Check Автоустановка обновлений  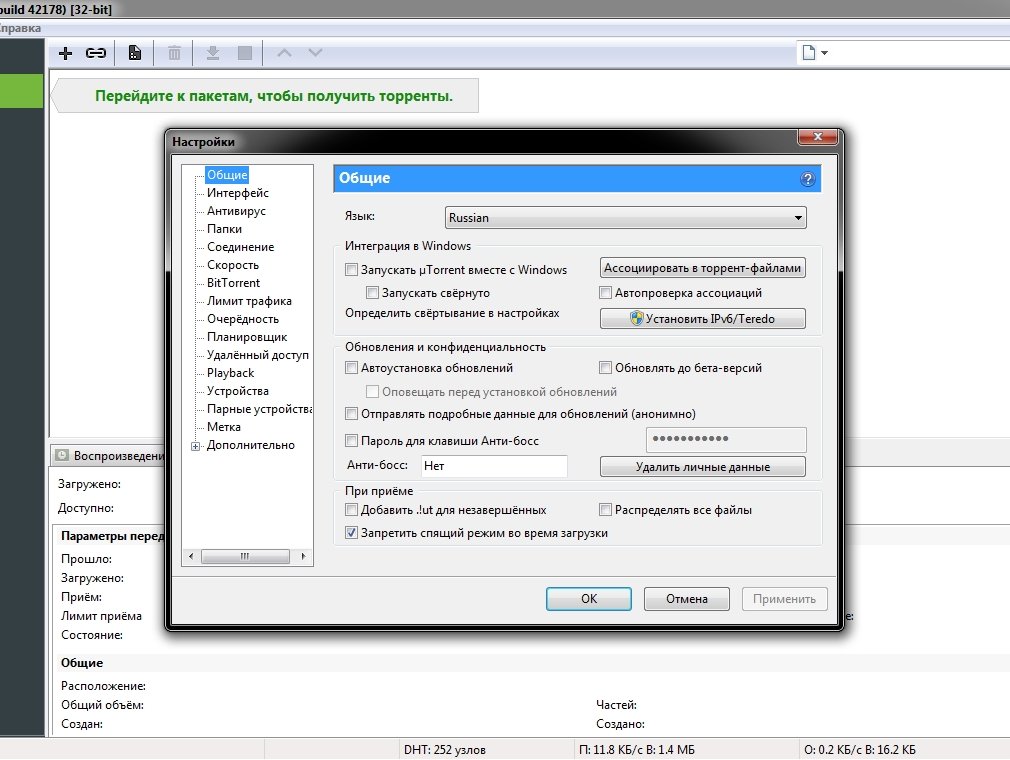coord(351,368)
